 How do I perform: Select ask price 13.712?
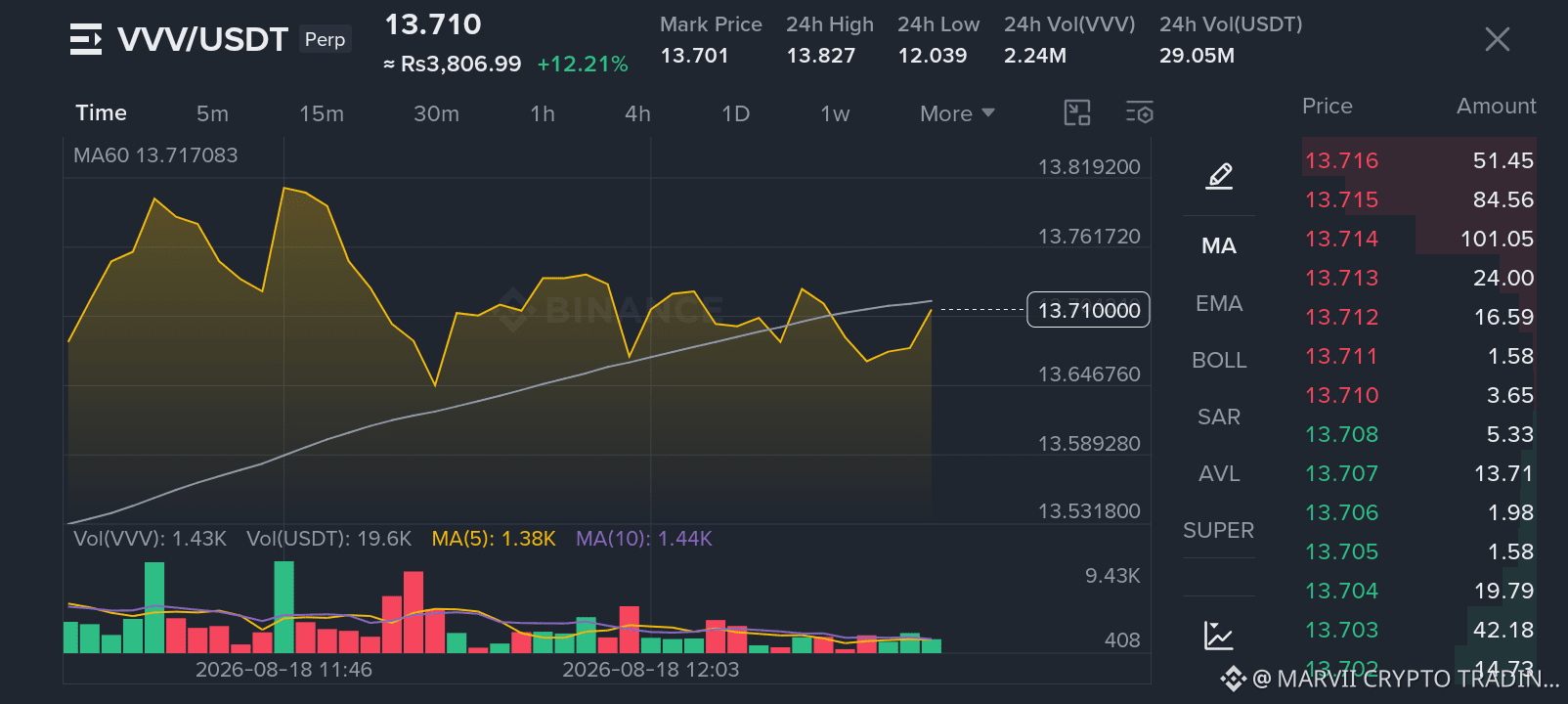1341,317
